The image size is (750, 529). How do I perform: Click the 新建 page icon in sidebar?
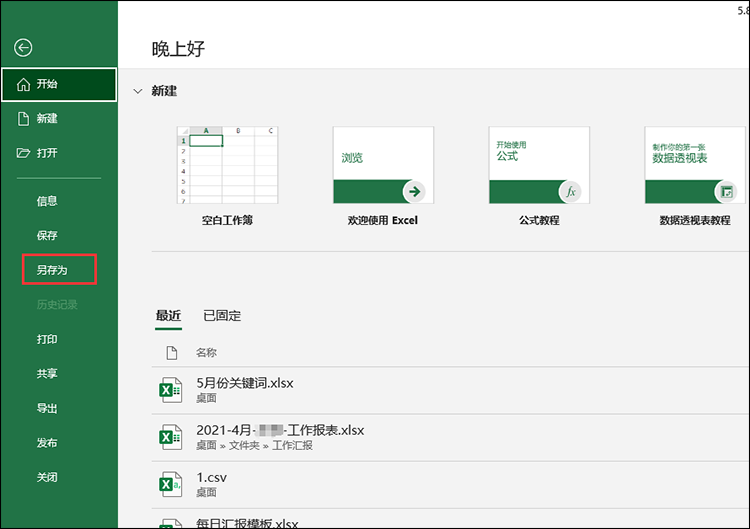23,119
